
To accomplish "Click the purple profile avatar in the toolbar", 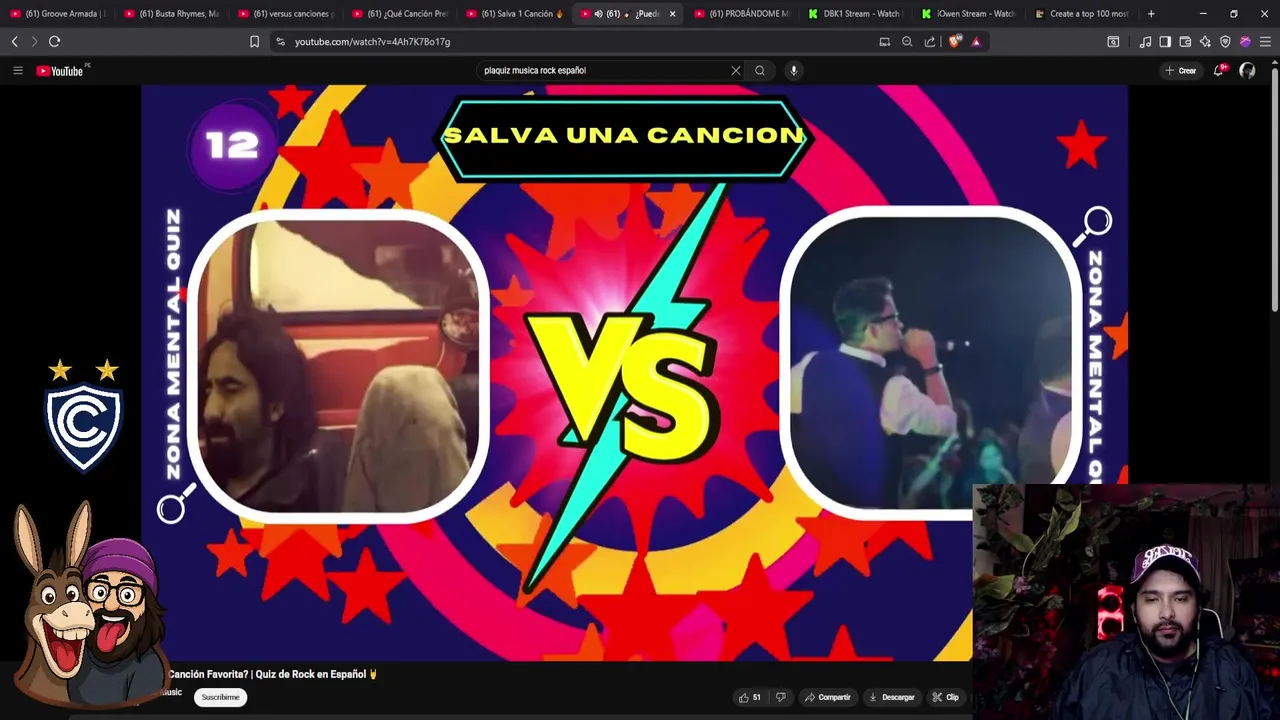I will click(1245, 42).
